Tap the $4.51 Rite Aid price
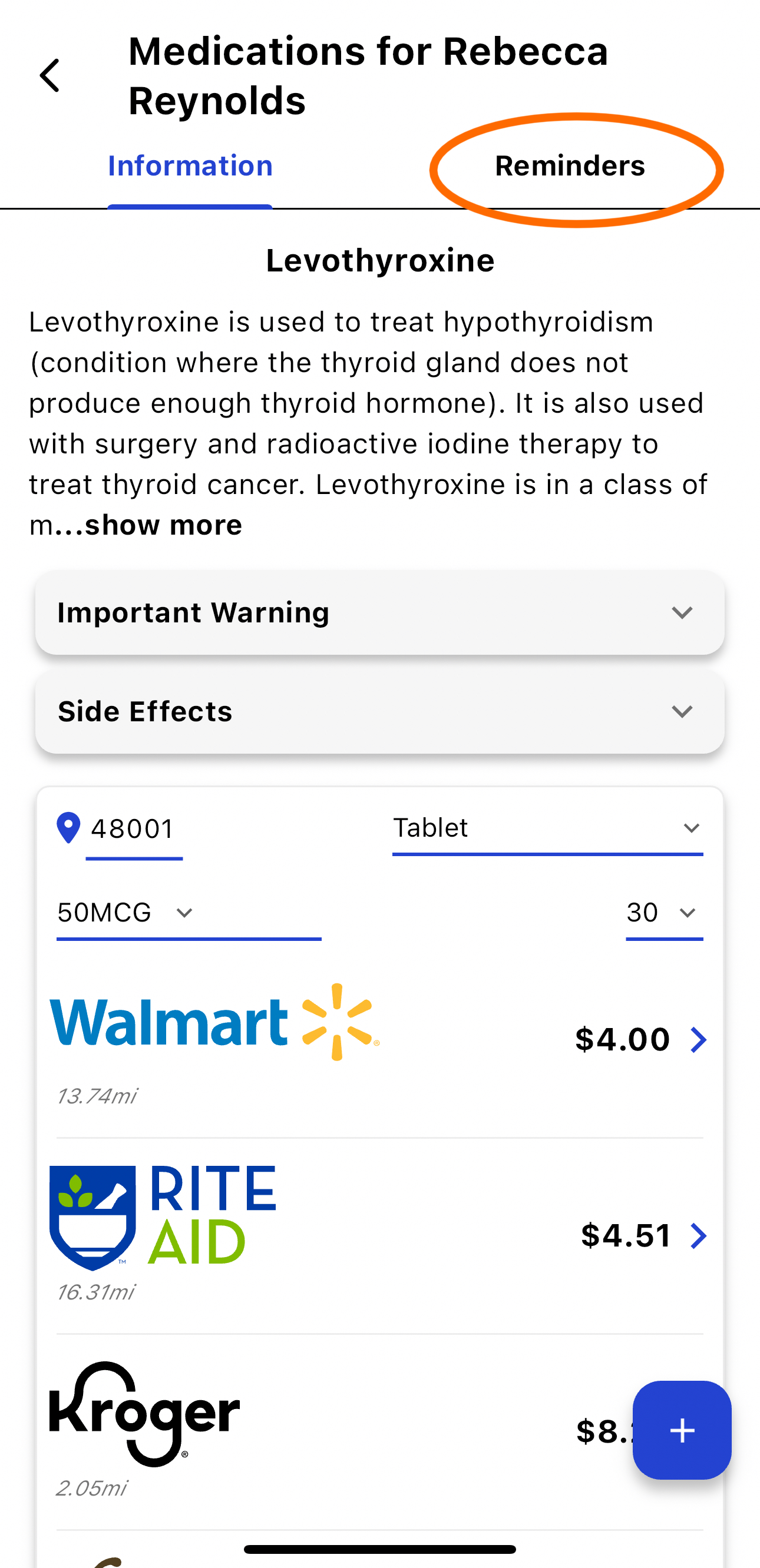This screenshot has width=760, height=1568. [x=626, y=1236]
